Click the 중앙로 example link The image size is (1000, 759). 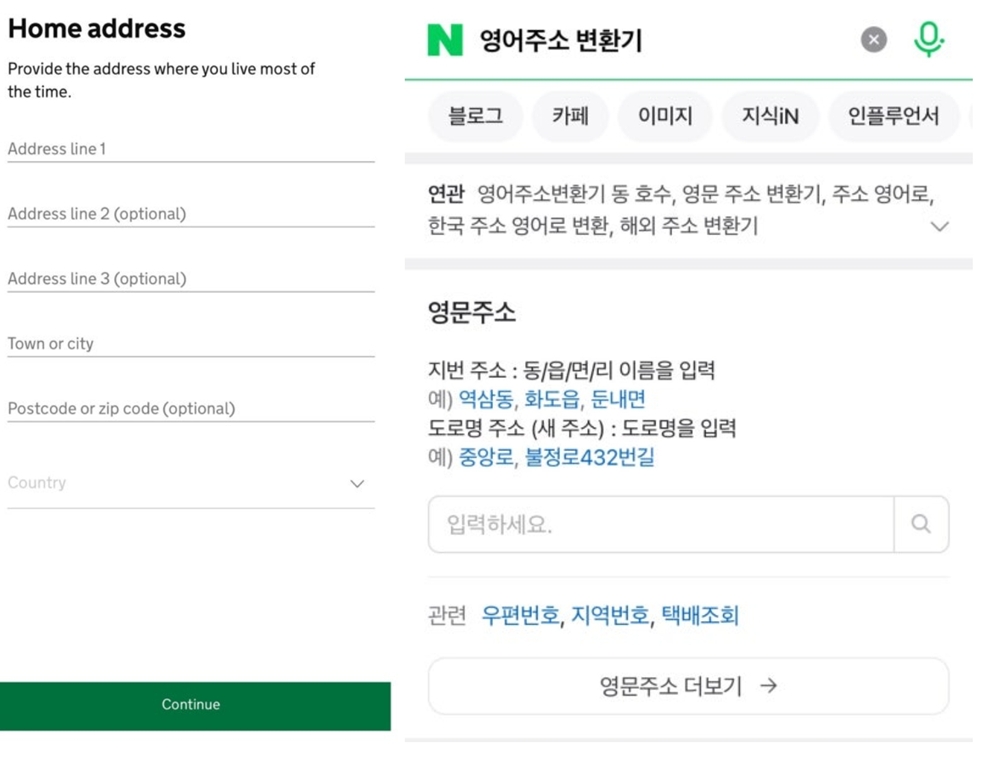[486, 457]
